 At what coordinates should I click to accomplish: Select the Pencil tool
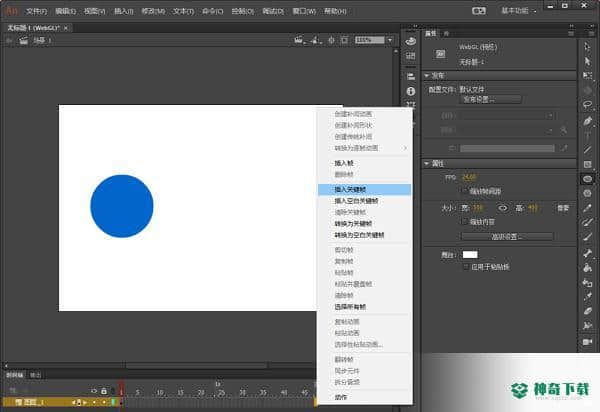587,208
